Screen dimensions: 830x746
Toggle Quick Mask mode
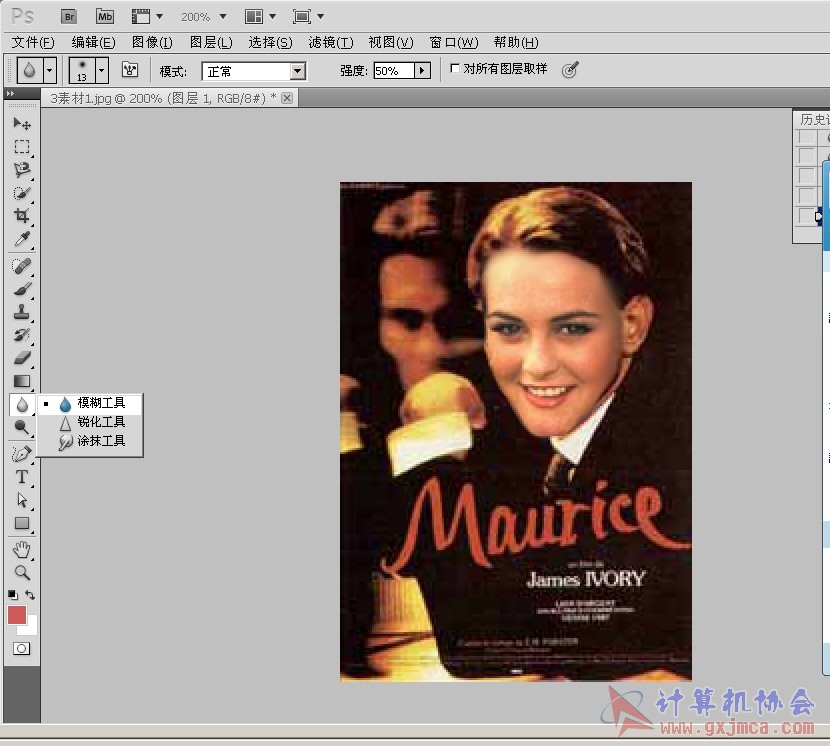pyautogui.click(x=22, y=649)
